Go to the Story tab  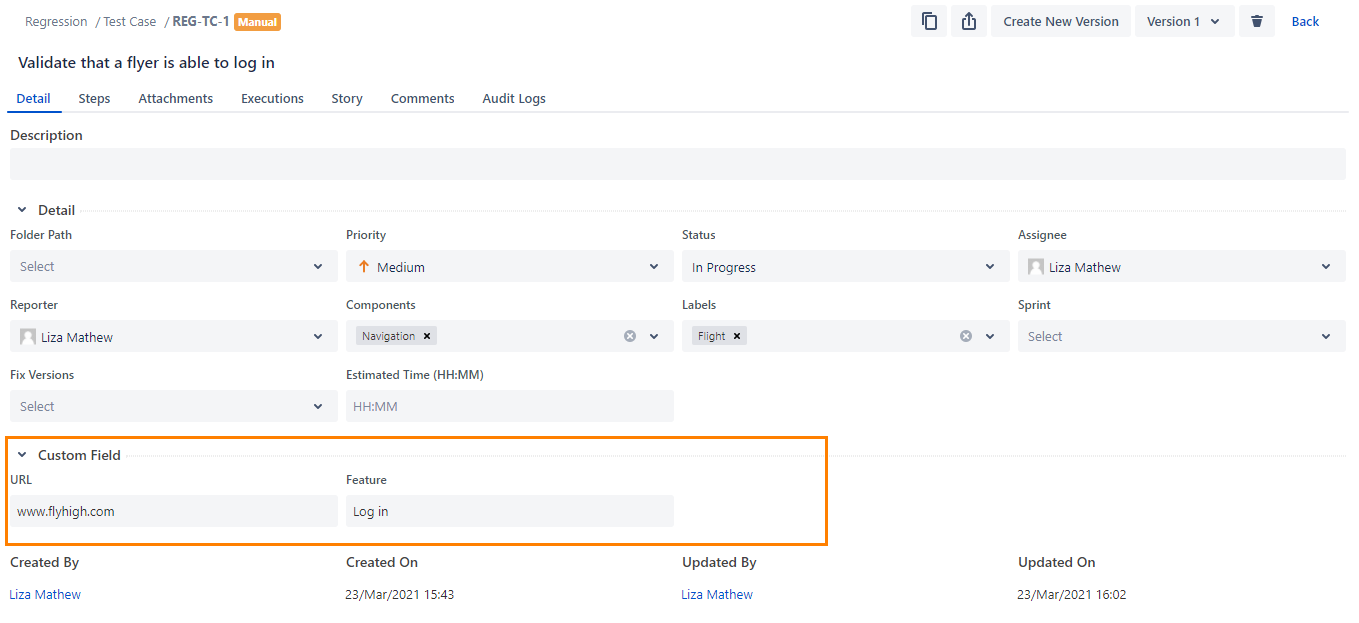[x=347, y=98]
